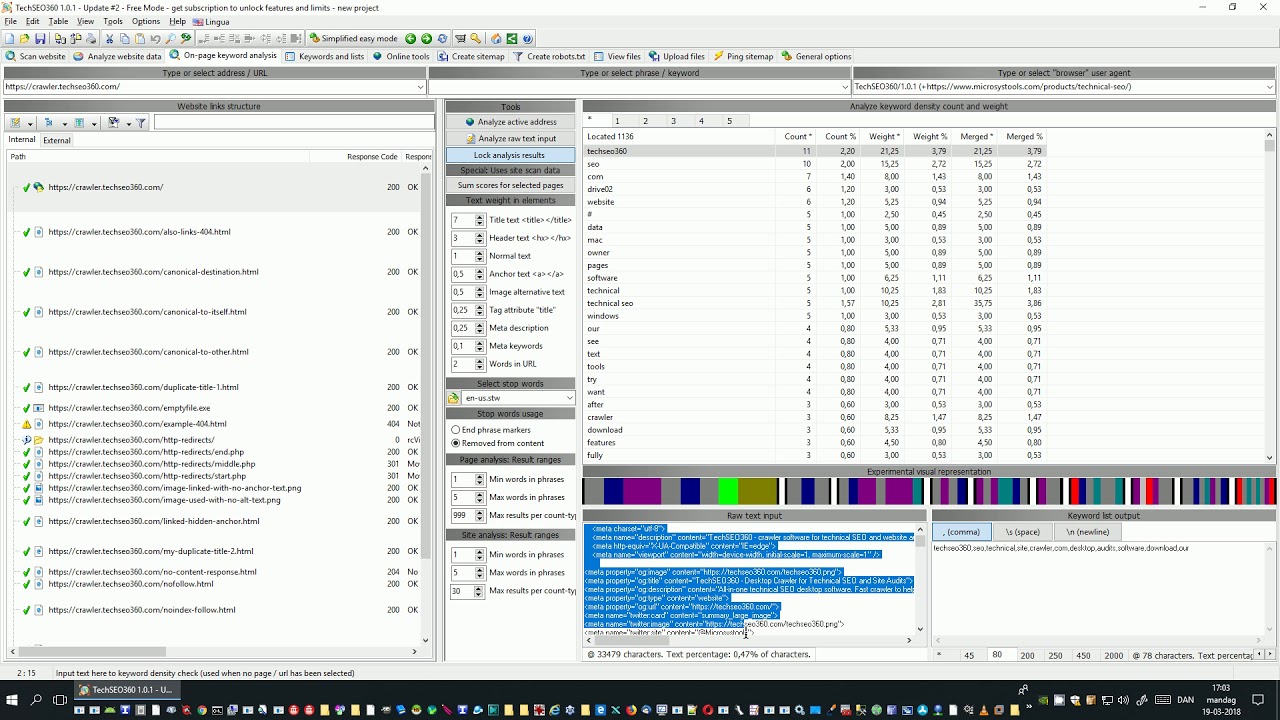Select the End phrase markers option

pos(456,430)
